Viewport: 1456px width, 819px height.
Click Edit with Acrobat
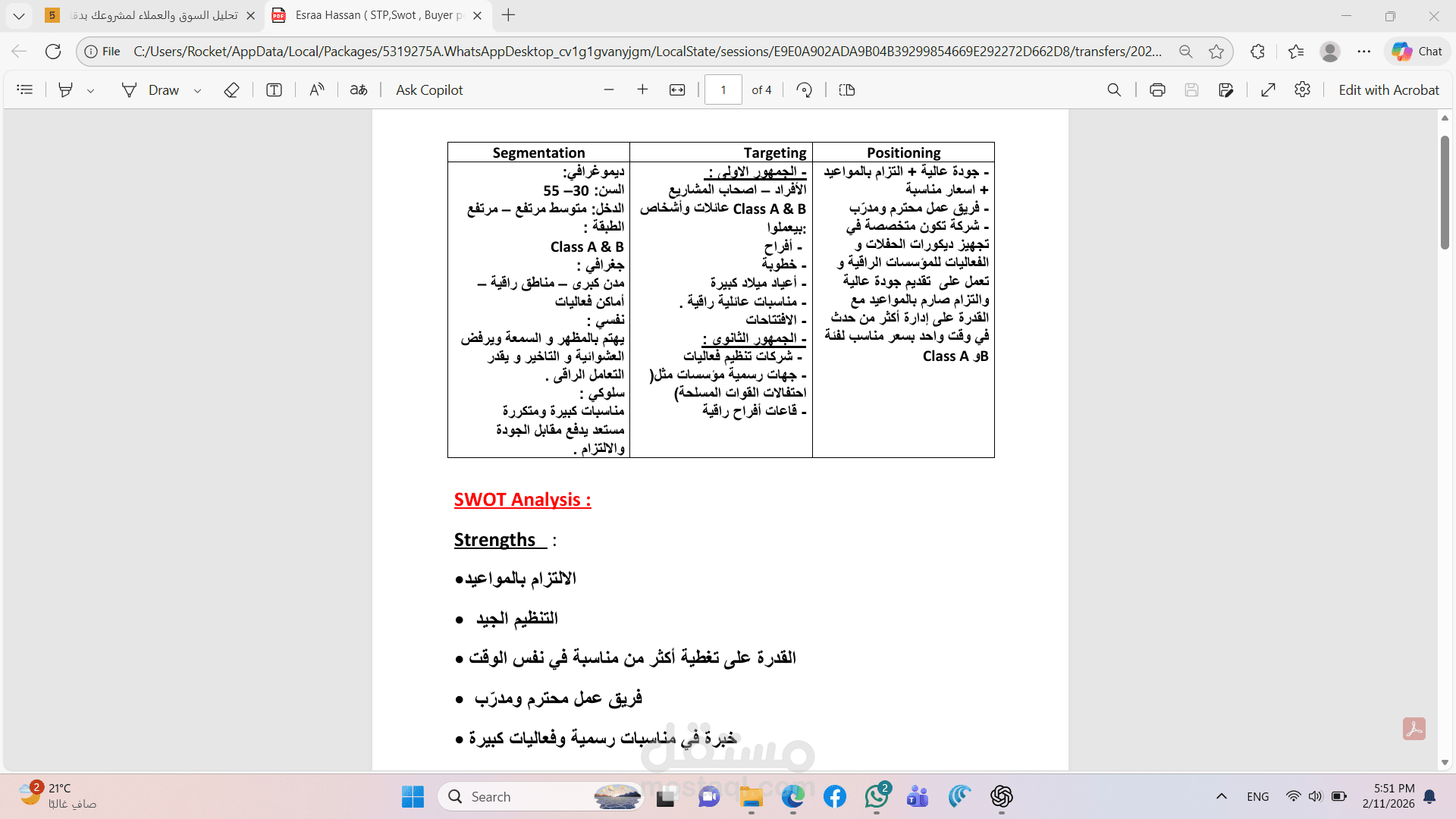[1388, 89]
